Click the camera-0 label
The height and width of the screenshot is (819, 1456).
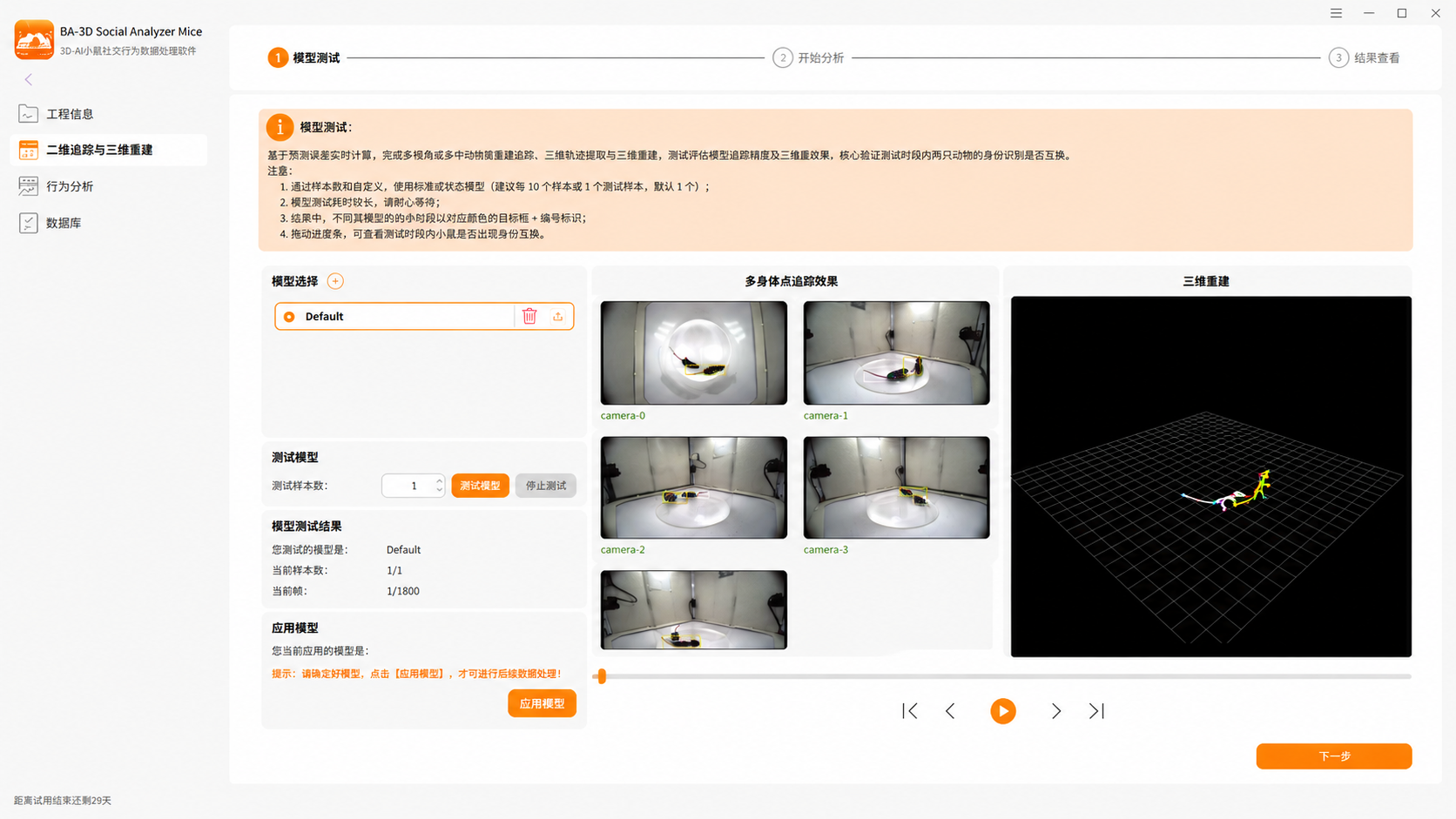click(x=623, y=415)
